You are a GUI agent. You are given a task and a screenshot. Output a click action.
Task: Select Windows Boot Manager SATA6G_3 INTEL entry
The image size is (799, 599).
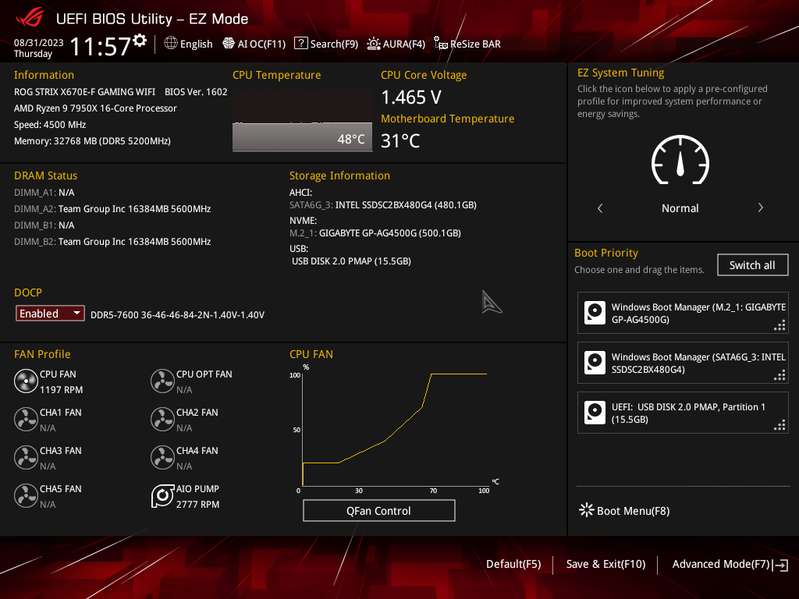coord(682,363)
